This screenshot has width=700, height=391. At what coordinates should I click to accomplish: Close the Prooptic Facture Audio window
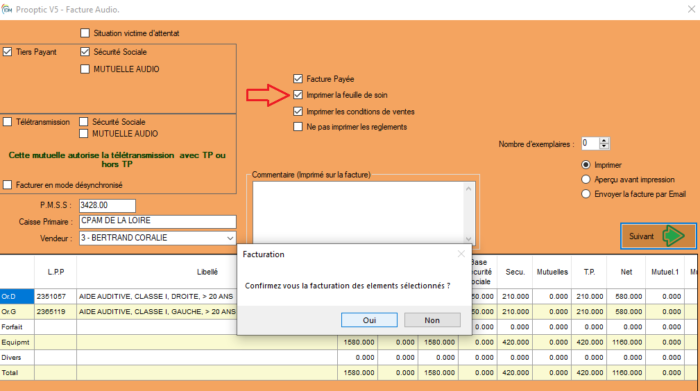click(x=691, y=9)
